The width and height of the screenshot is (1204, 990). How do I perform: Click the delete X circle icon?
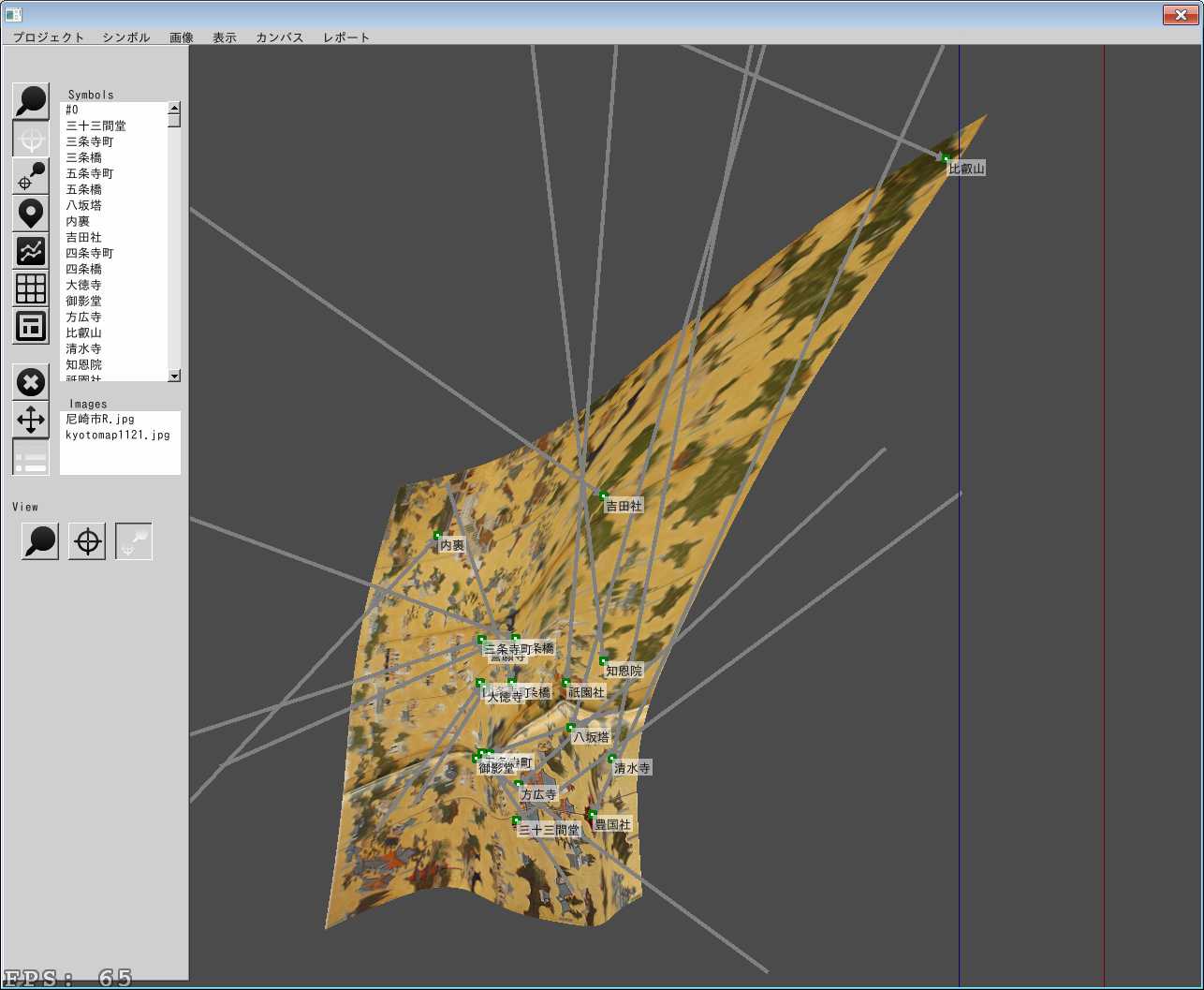coord(31,382)
